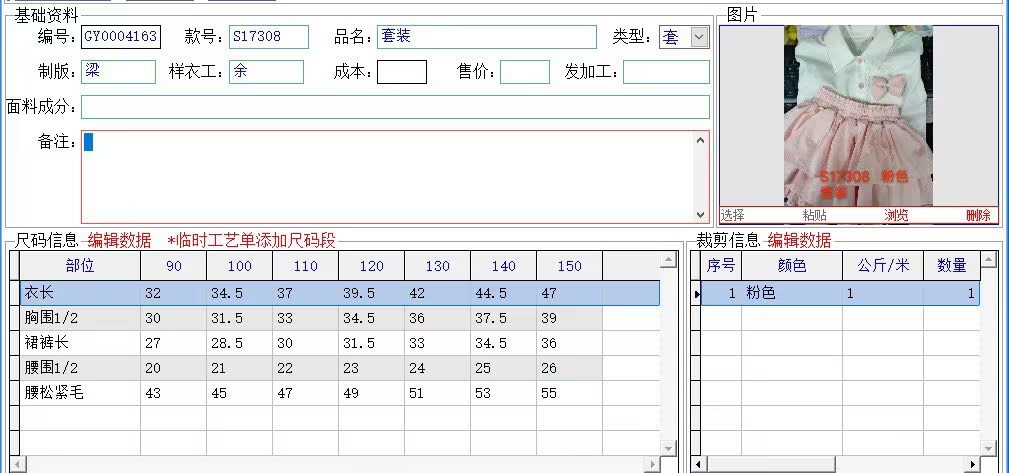
Task: Click size table horizontal scrollbar left arrow
Action: pyautogui.click(x=18, y=464)
